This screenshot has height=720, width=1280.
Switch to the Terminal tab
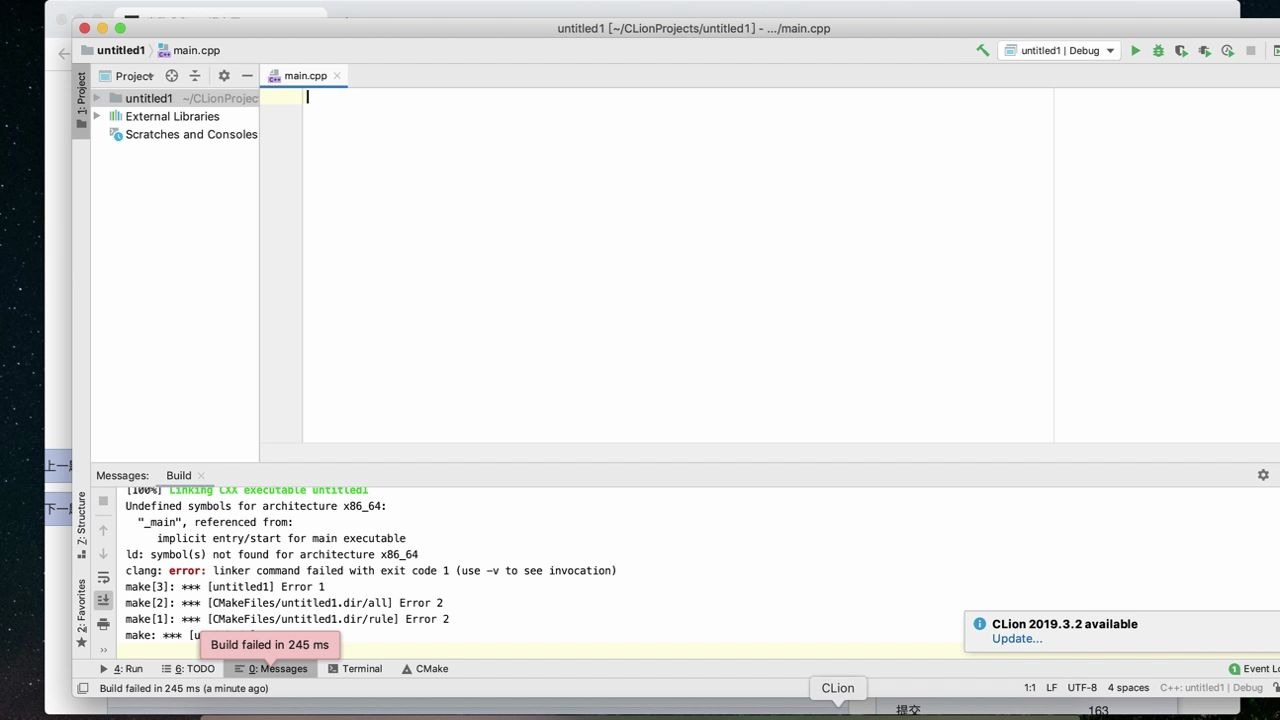point(355,668)
